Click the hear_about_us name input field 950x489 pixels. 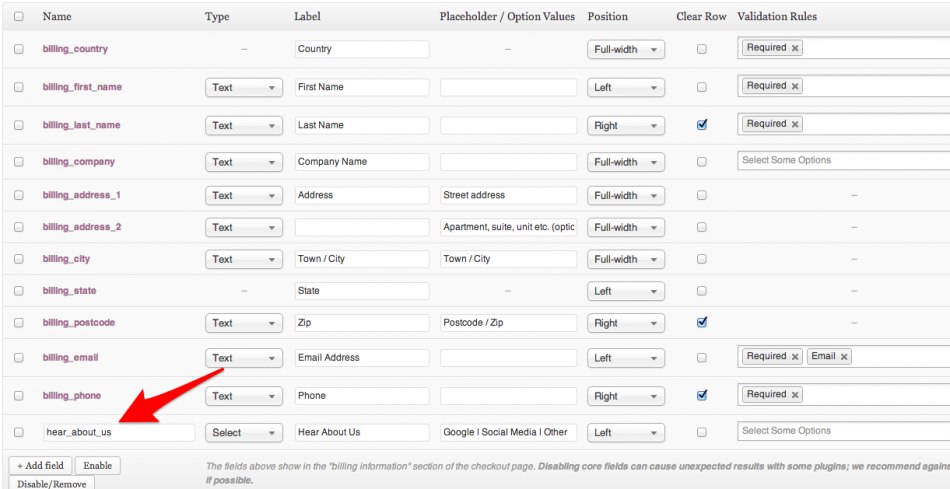[x=118, y=433]
